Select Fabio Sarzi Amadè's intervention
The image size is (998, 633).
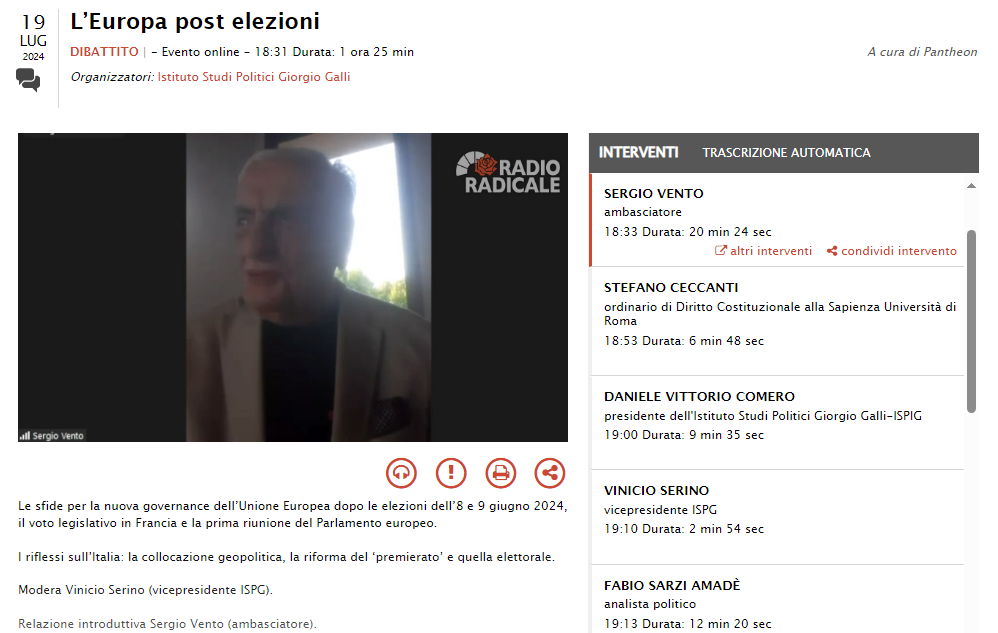coord(777,599)
